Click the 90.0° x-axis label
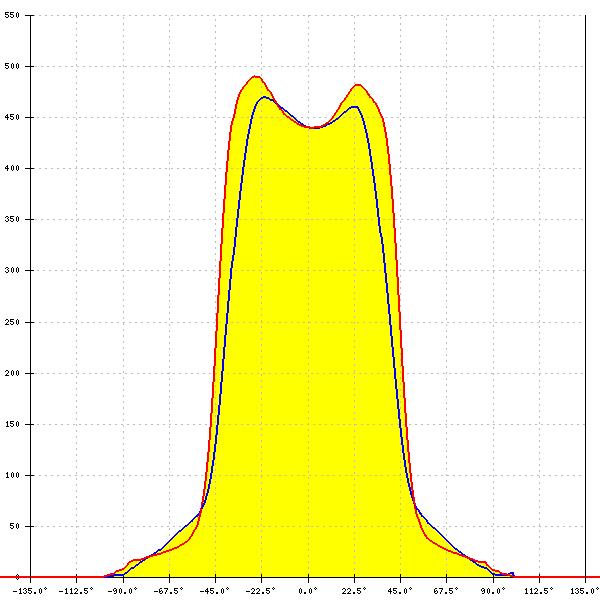600x600 pixels. [493, 591]
